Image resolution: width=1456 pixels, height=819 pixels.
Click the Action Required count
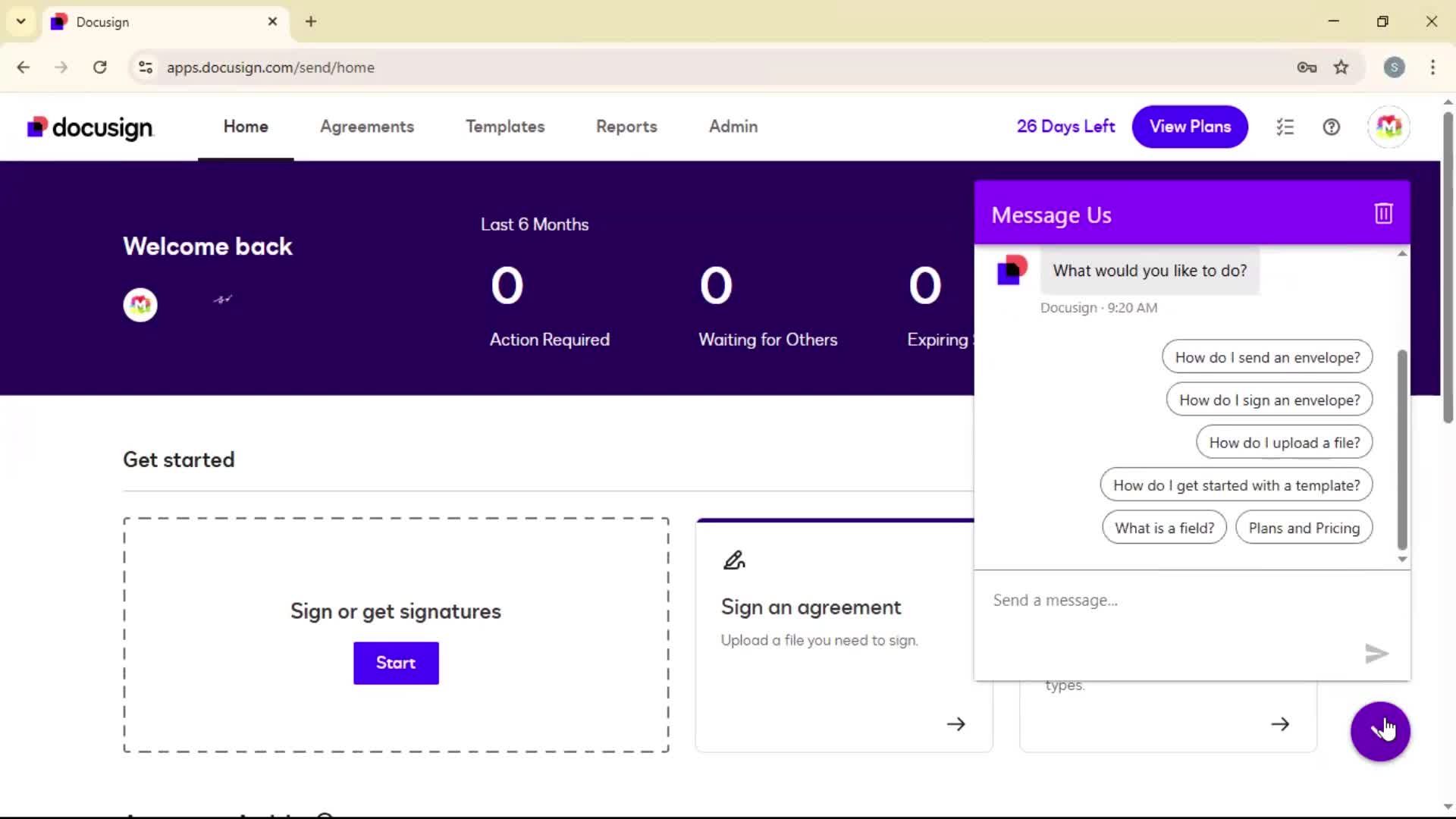(x=507, y=286)
